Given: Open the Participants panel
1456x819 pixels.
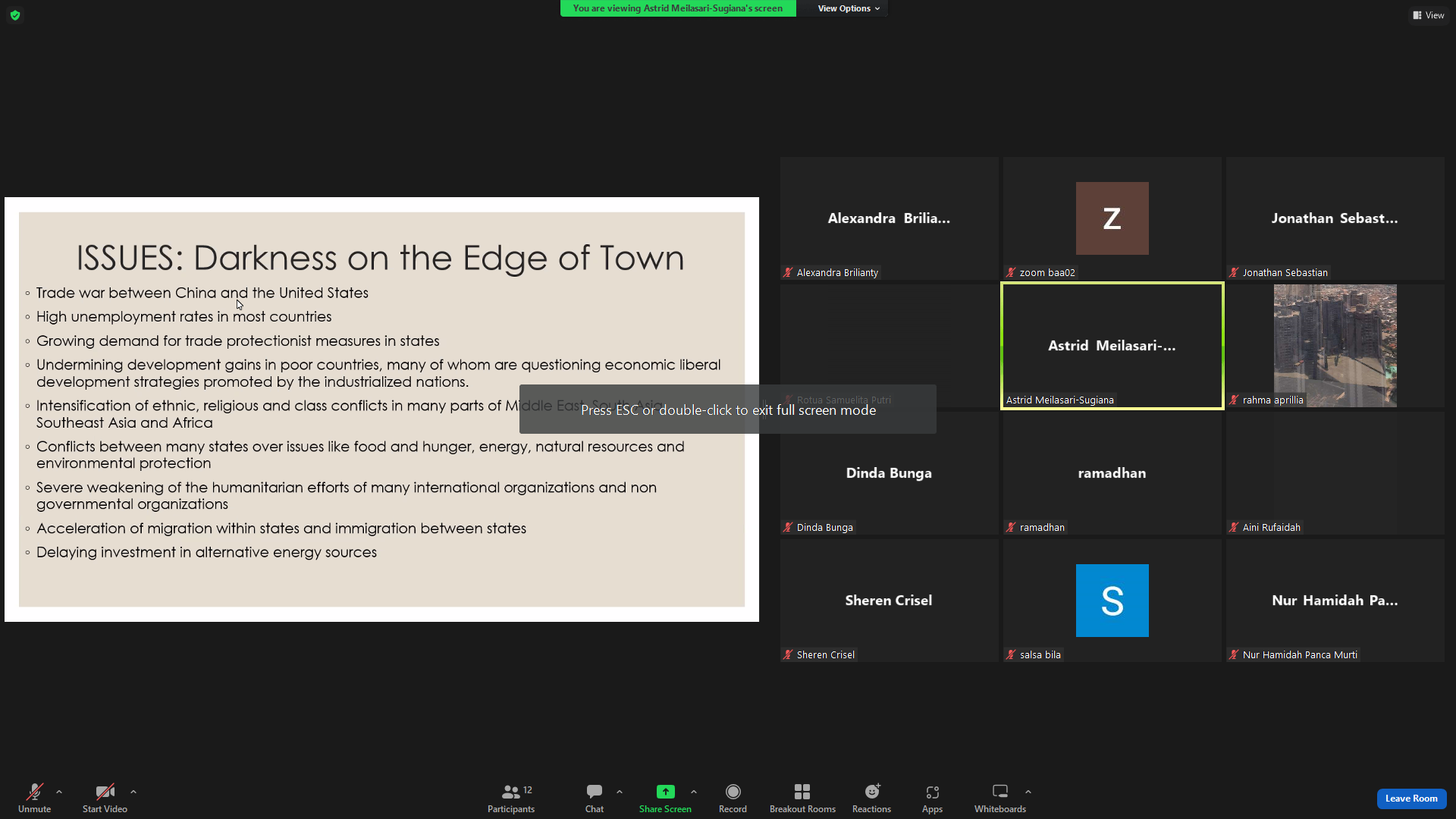Looking at the screenshot, I should coord(511,798).
